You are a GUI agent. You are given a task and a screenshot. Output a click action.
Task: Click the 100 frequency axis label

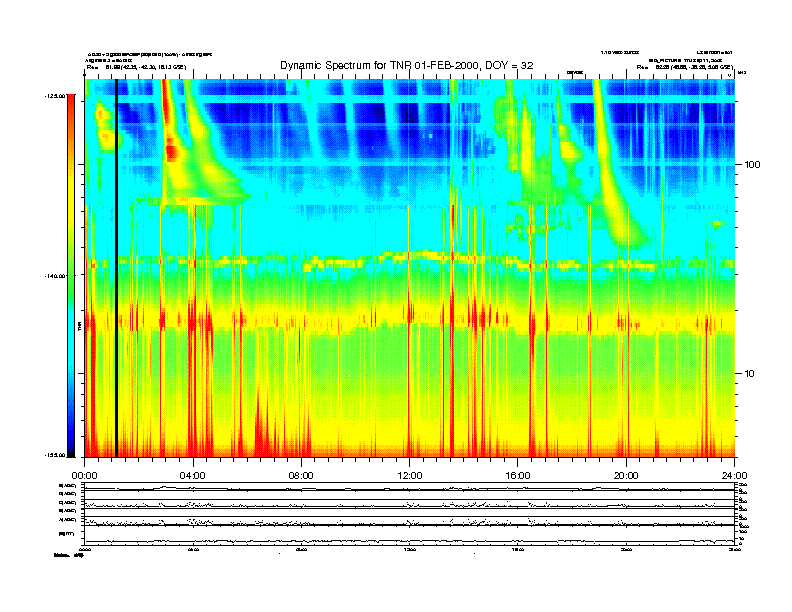point(752,165)
